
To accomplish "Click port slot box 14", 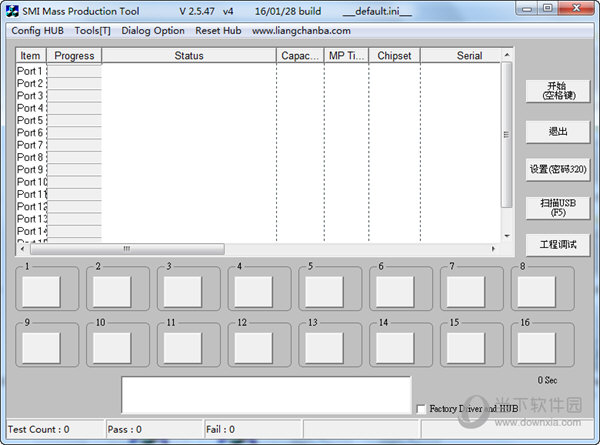I will pos(395,347).
